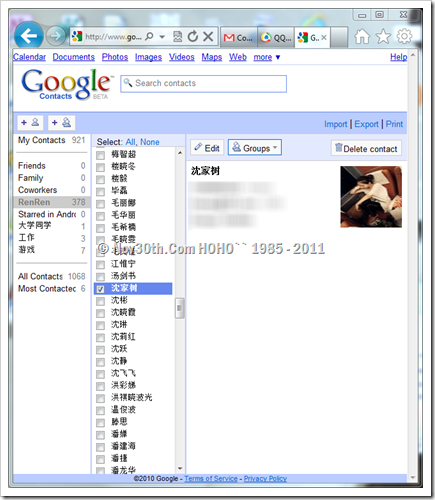Switch to the Gmail 'Co...' tab

point(239,37)
